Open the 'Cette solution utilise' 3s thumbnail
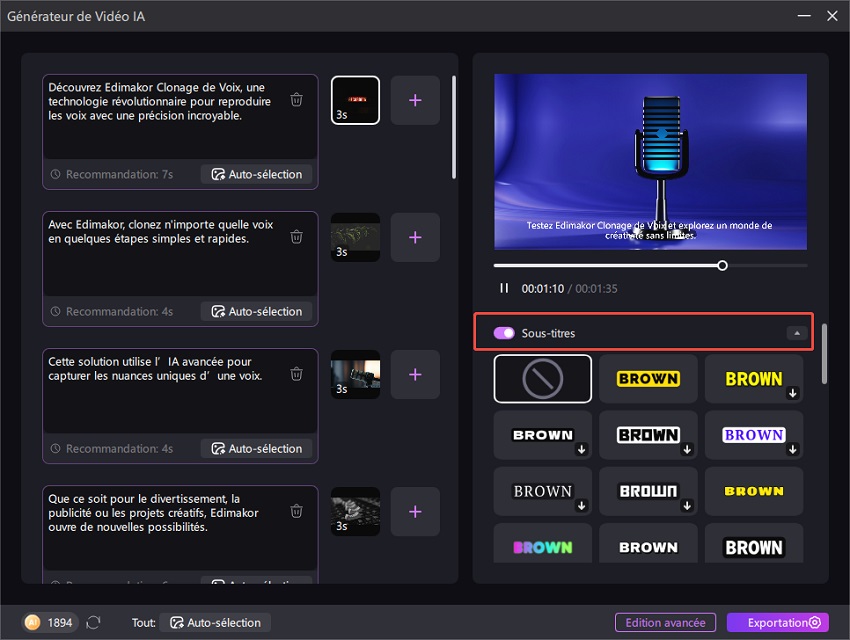The width and height of the screenshot is (850, 640). pos(356,374)
